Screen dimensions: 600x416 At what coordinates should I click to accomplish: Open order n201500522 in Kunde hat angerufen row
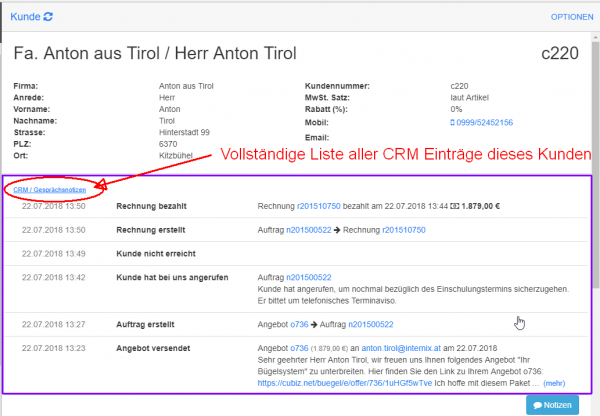[x=309, y=277]
